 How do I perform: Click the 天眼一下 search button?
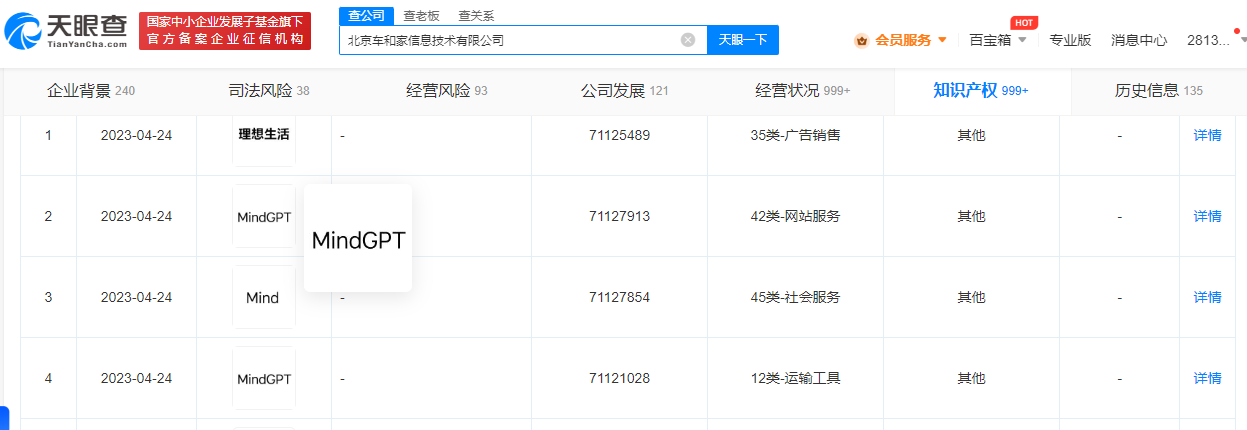click(743, 40)
